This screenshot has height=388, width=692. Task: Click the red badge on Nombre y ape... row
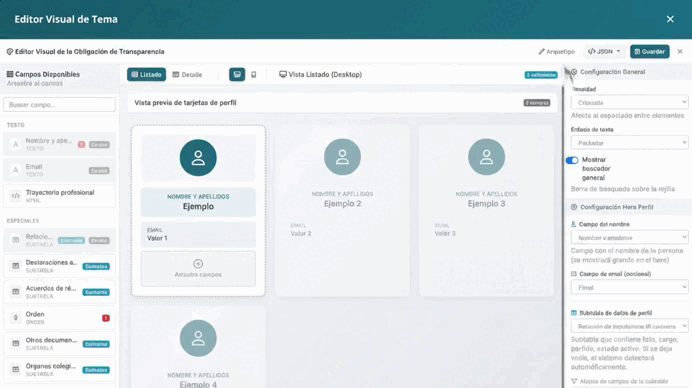point(81,144)
